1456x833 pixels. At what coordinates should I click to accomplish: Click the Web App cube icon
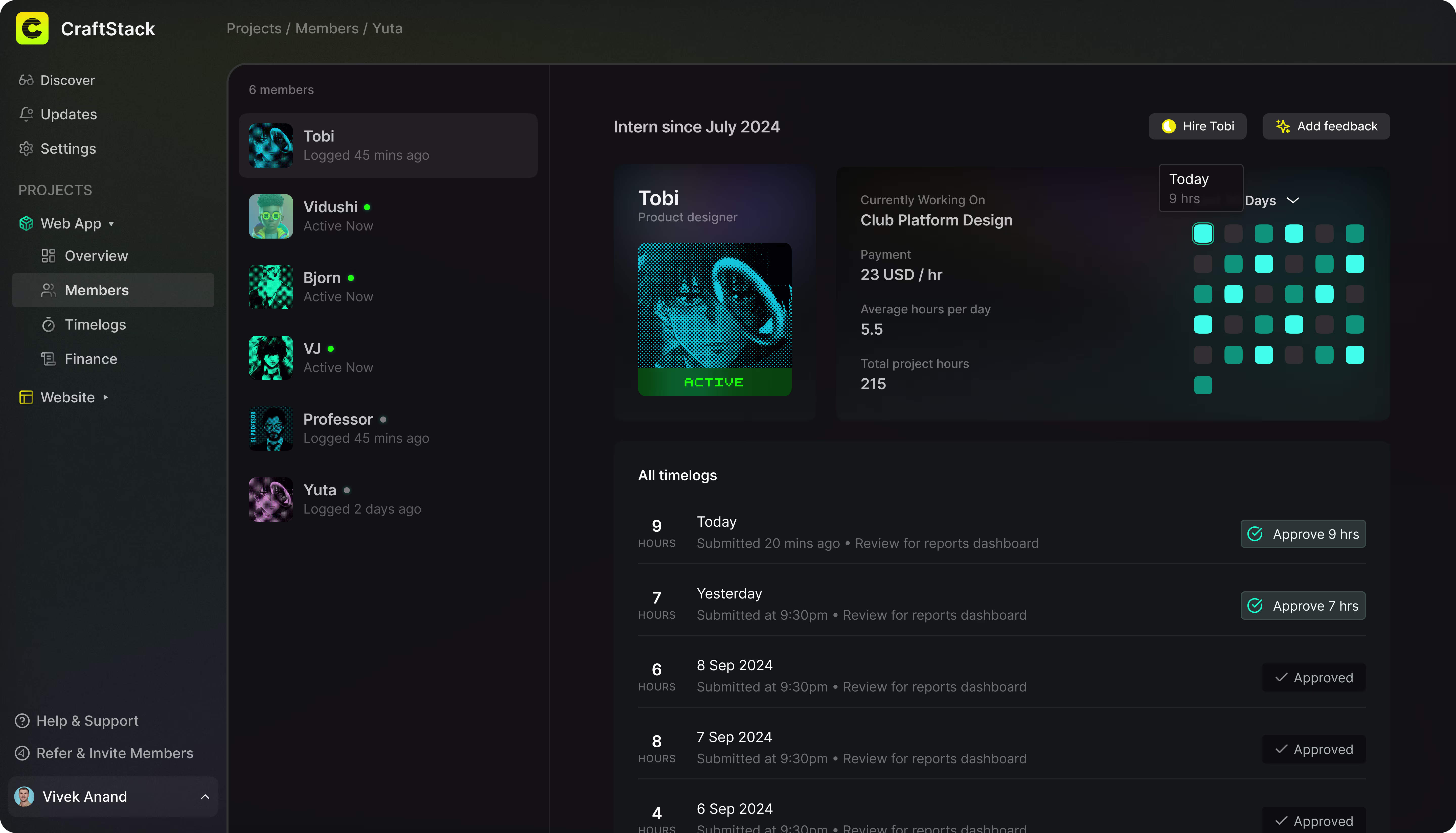pos(26,224)
